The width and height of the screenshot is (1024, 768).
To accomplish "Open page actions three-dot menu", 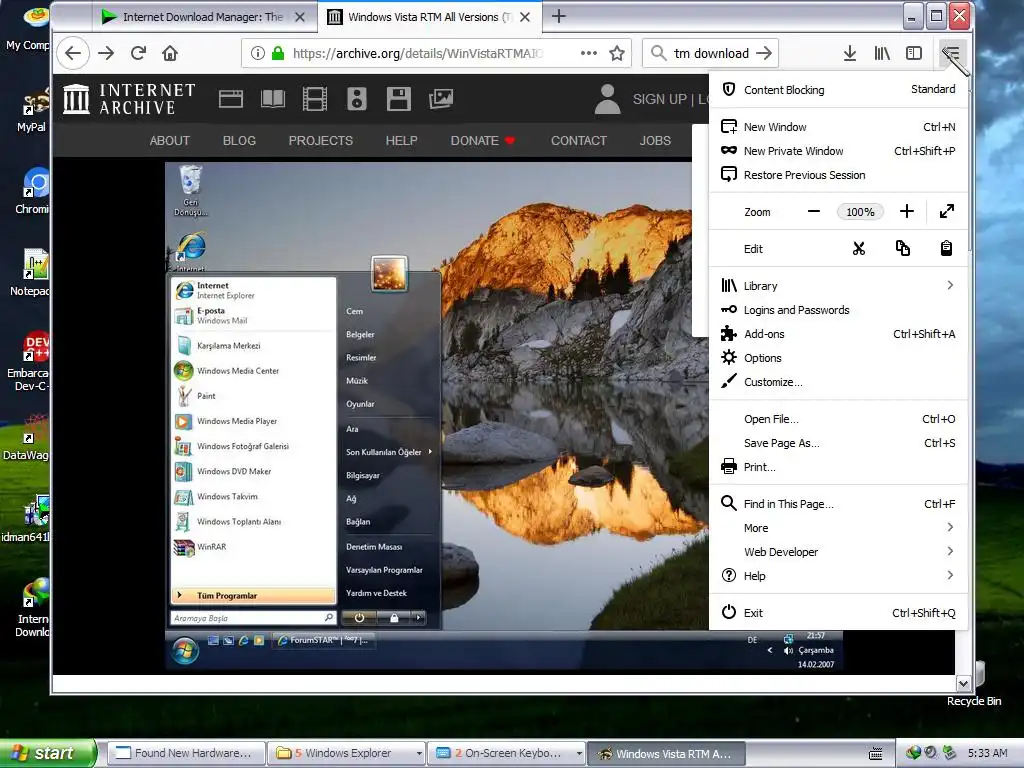I will 588,53.
